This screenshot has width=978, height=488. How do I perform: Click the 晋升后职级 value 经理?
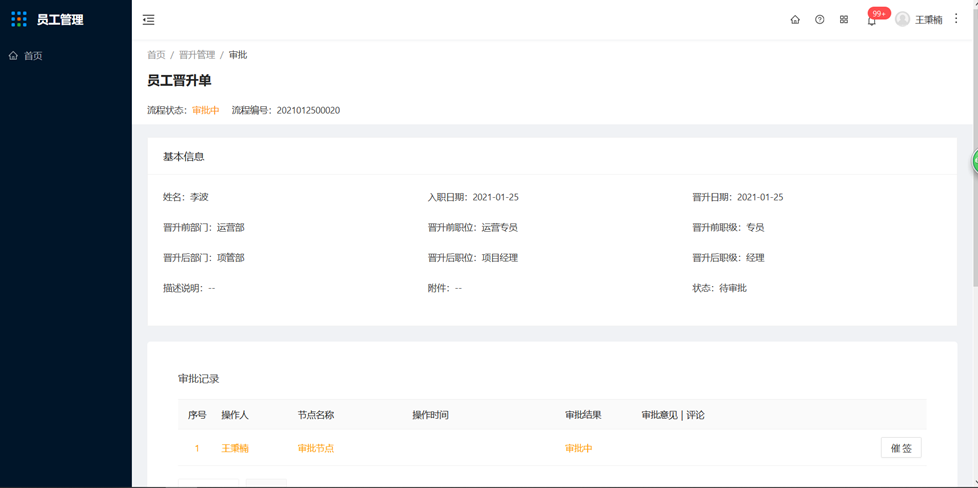pyautogui.click(x=755, y=258)
